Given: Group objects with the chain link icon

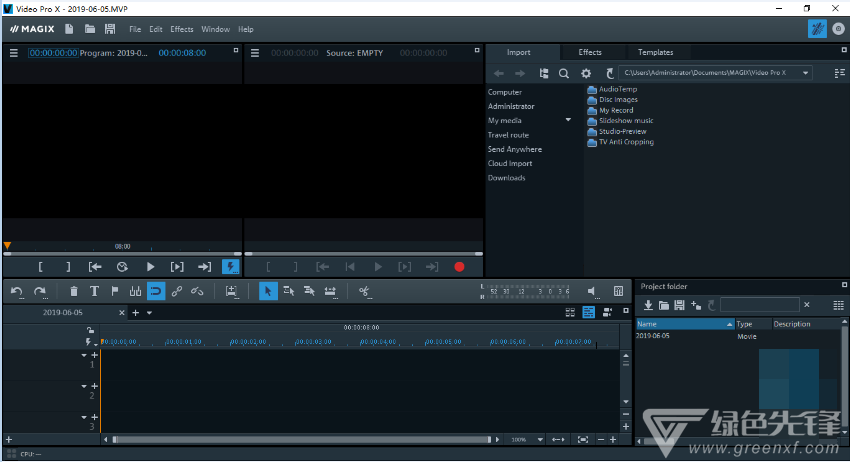Looking at the screenshot, I should tap(177, 292).
